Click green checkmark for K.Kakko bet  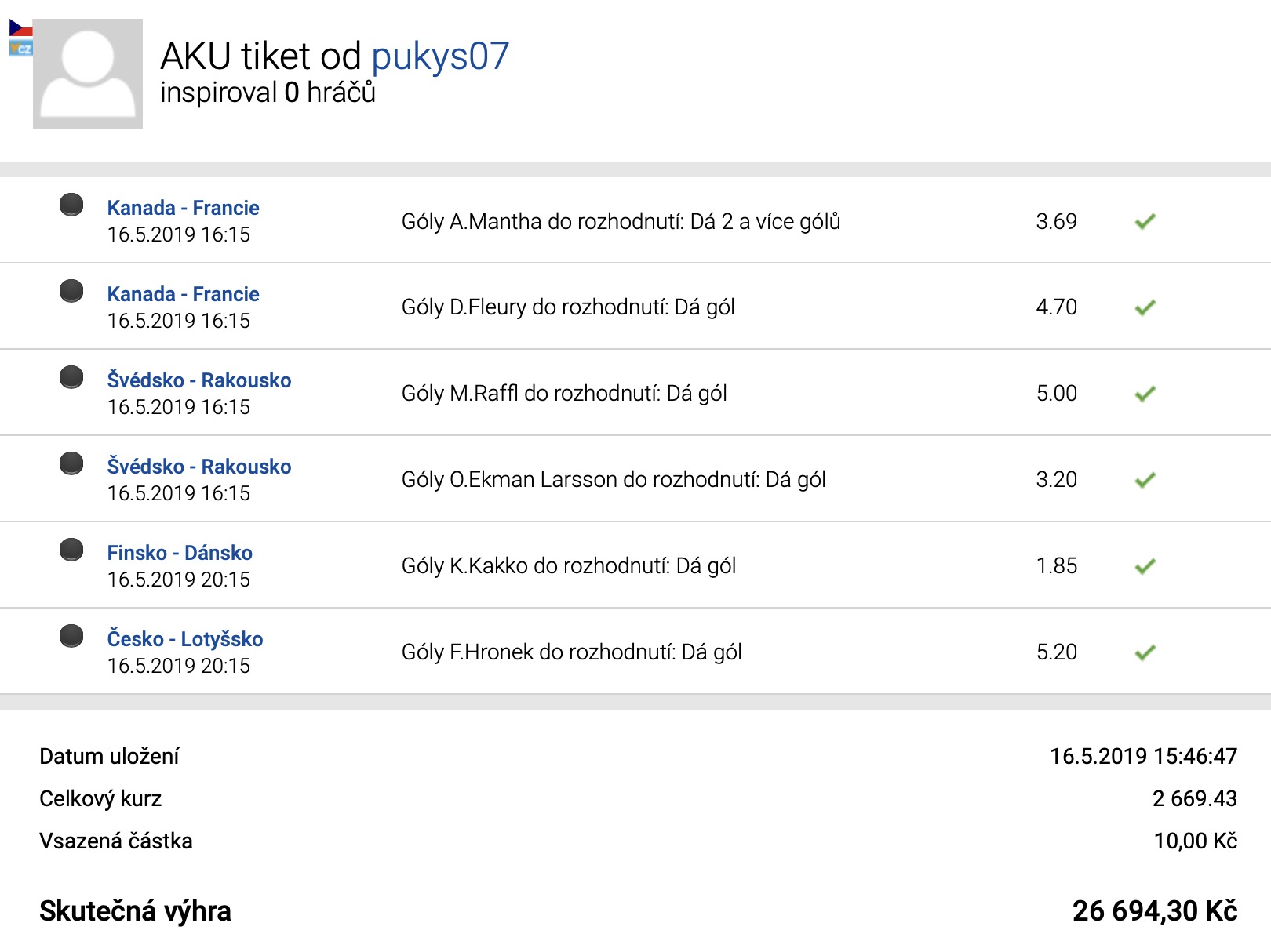1145,566
